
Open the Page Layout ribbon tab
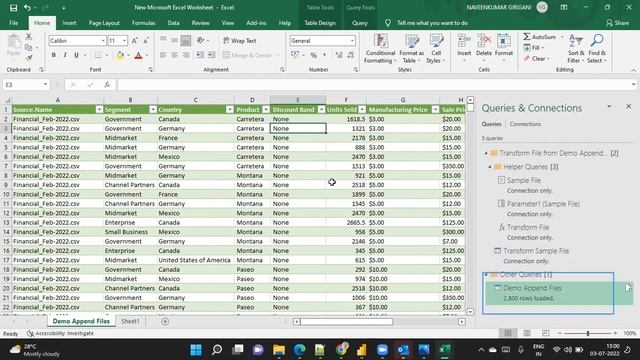[x=104, y=23]
